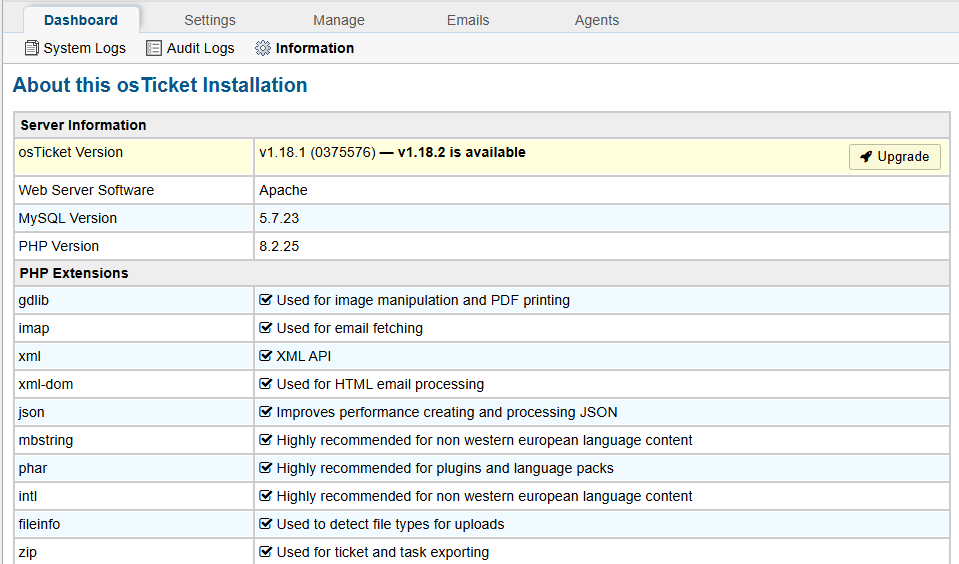Open the Emails tab
Image resolution: width=959 pixels, height=564 pixels.
coord(468,20)
